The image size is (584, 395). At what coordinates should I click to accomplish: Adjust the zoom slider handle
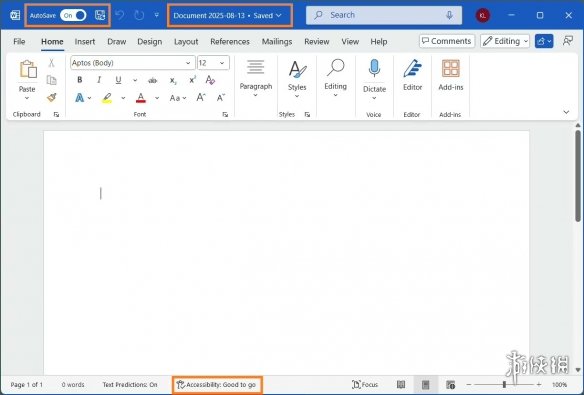pyautogui.click(x=504, y=384)
